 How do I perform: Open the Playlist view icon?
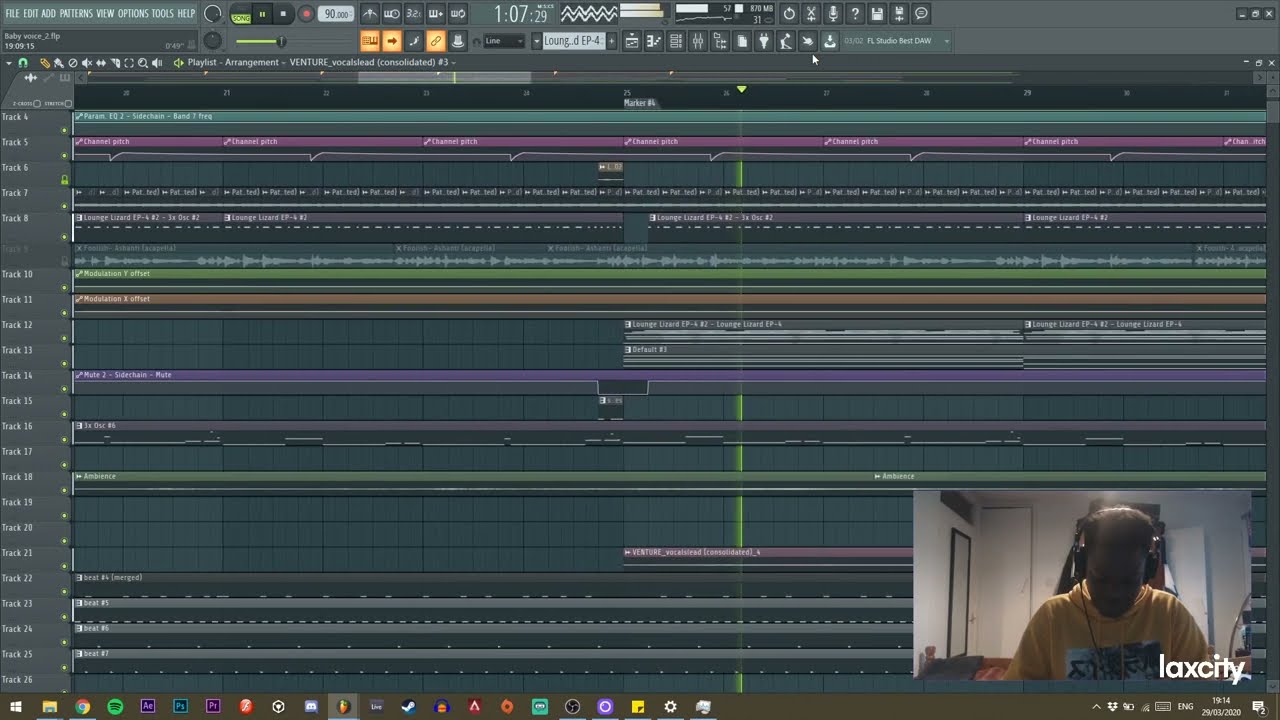tap(632, 41)
